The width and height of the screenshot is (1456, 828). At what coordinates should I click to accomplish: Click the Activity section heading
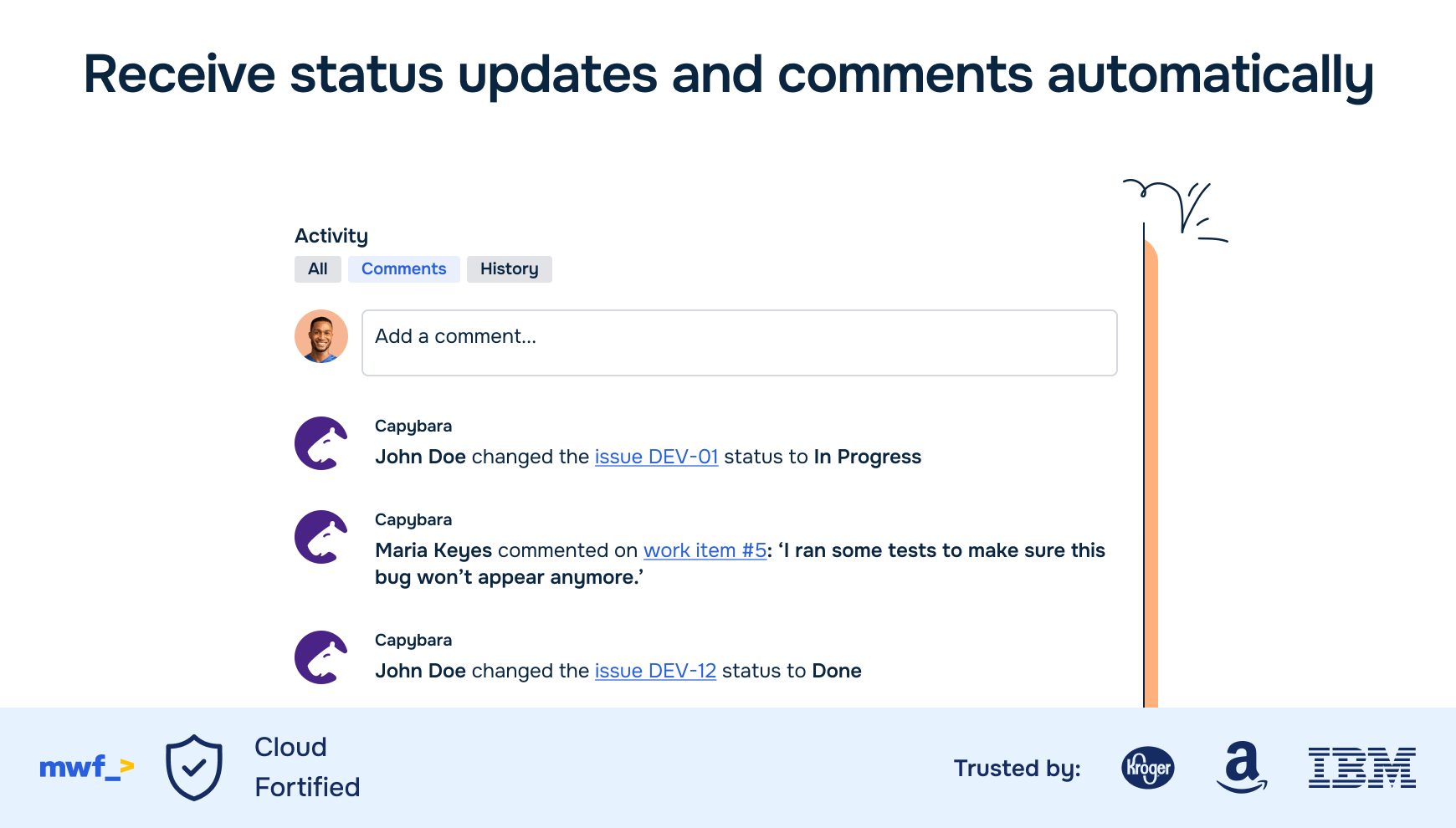tap(331, 236)
